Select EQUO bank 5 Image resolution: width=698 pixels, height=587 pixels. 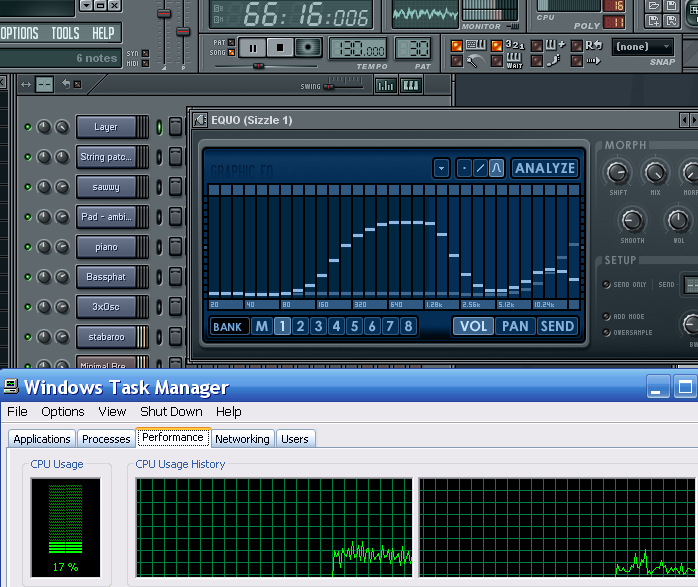[354, 327]
